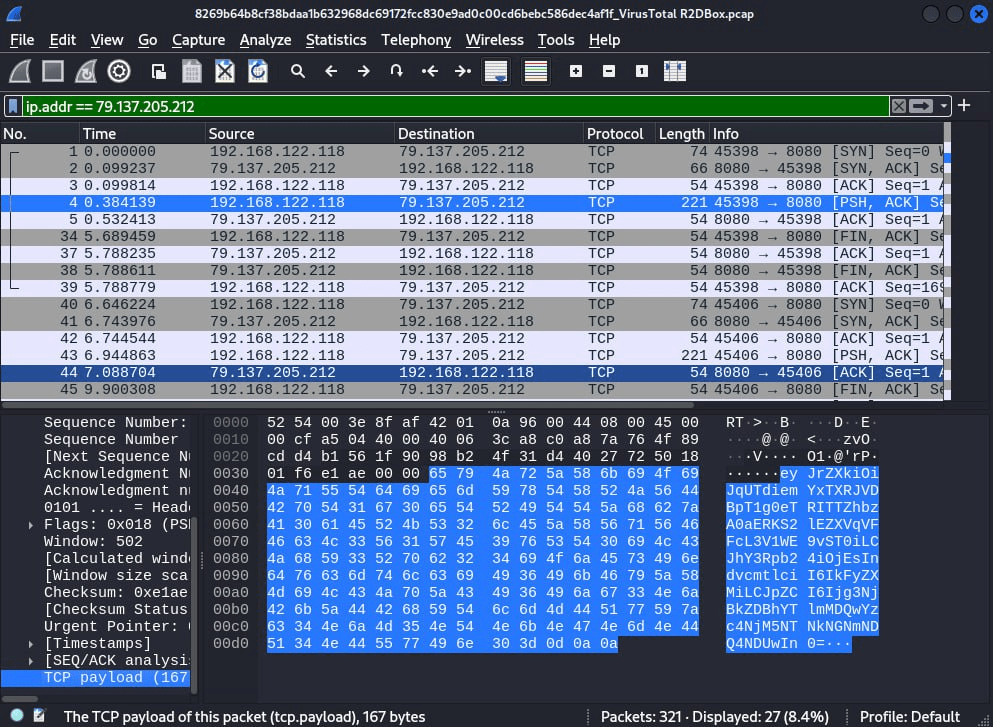Open capture file properties from the status bar icon
The width and height of the screenshot is (993, 727).
[39, 716]
